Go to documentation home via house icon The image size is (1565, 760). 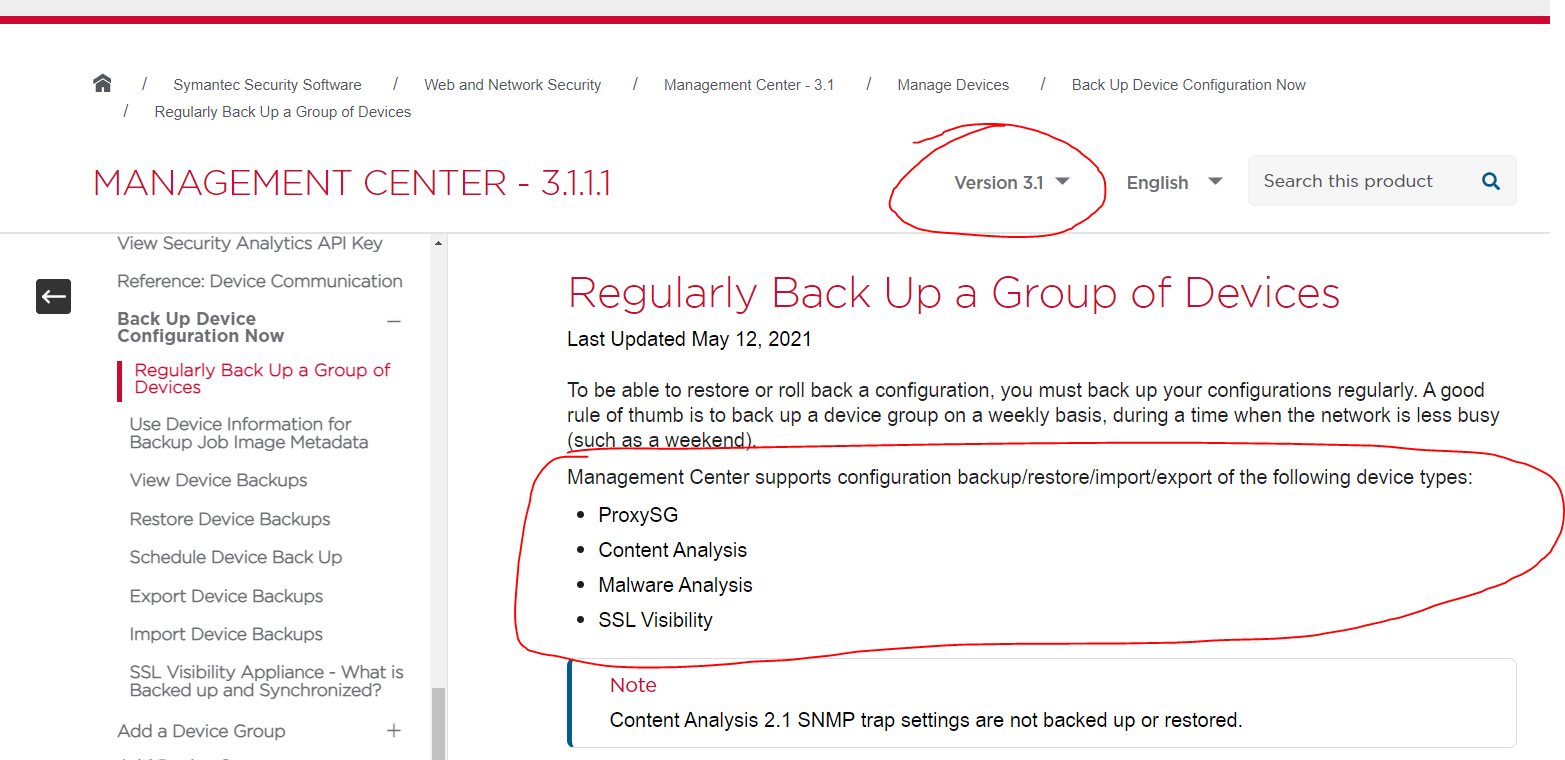click(x=102, y=84)
